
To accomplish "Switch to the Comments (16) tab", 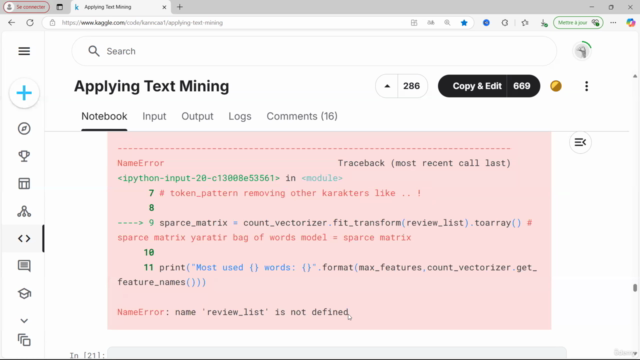I will tap(302, 116).
